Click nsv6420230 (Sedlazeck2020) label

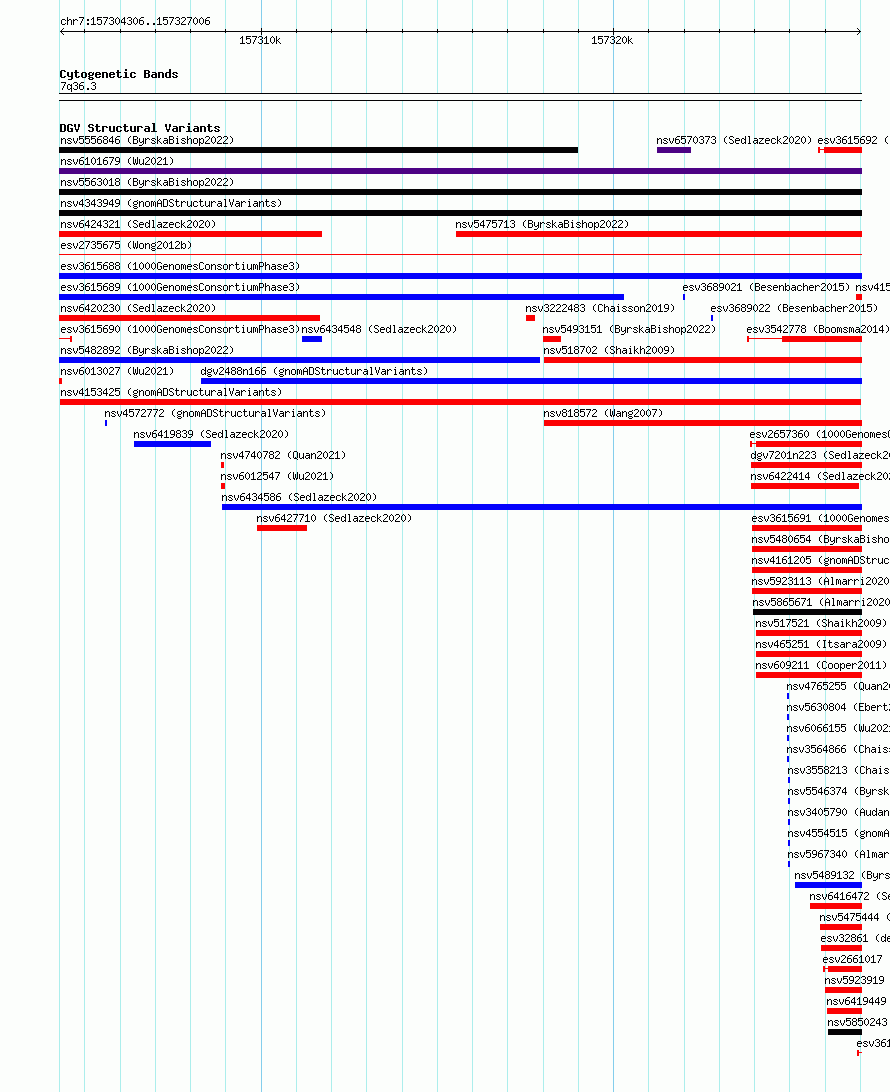pos(138,308)
